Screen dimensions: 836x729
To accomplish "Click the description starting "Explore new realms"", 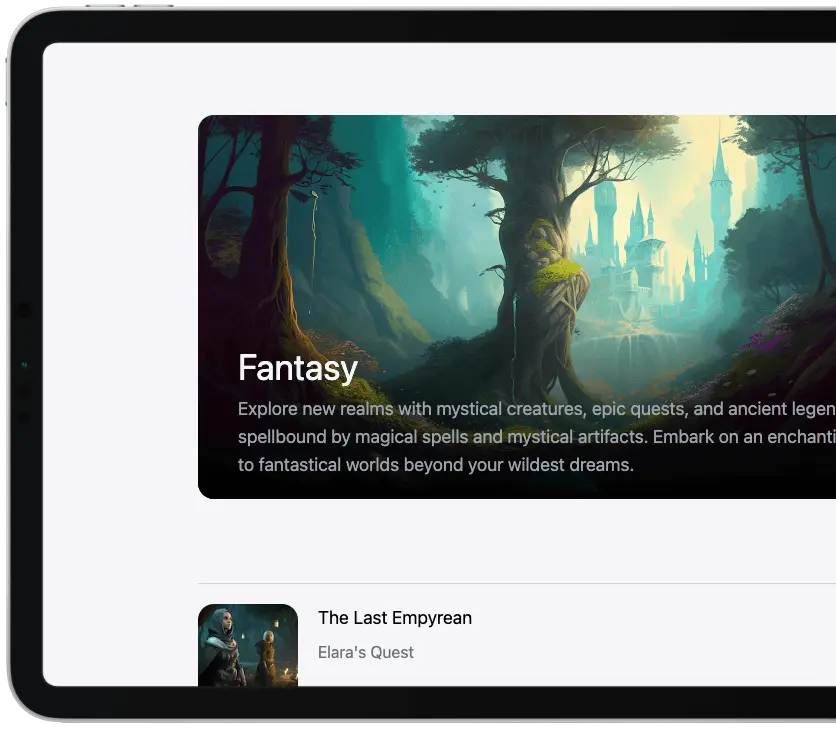I will [x=537, y=437].
